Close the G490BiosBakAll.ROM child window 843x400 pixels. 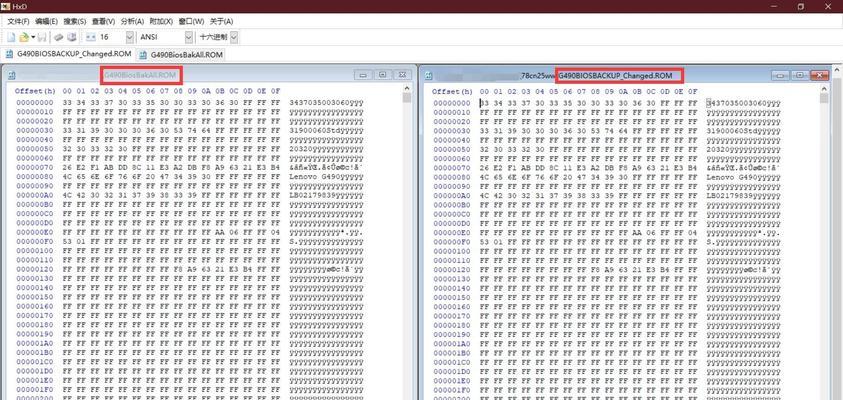click(402, 75)
